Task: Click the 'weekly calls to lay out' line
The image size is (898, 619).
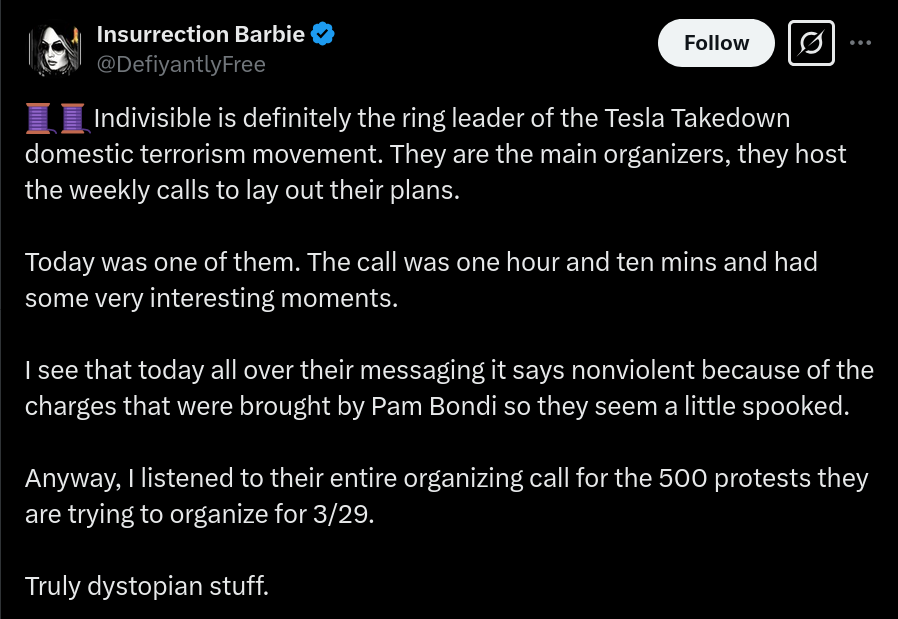Action: click(x=242, y=191)
